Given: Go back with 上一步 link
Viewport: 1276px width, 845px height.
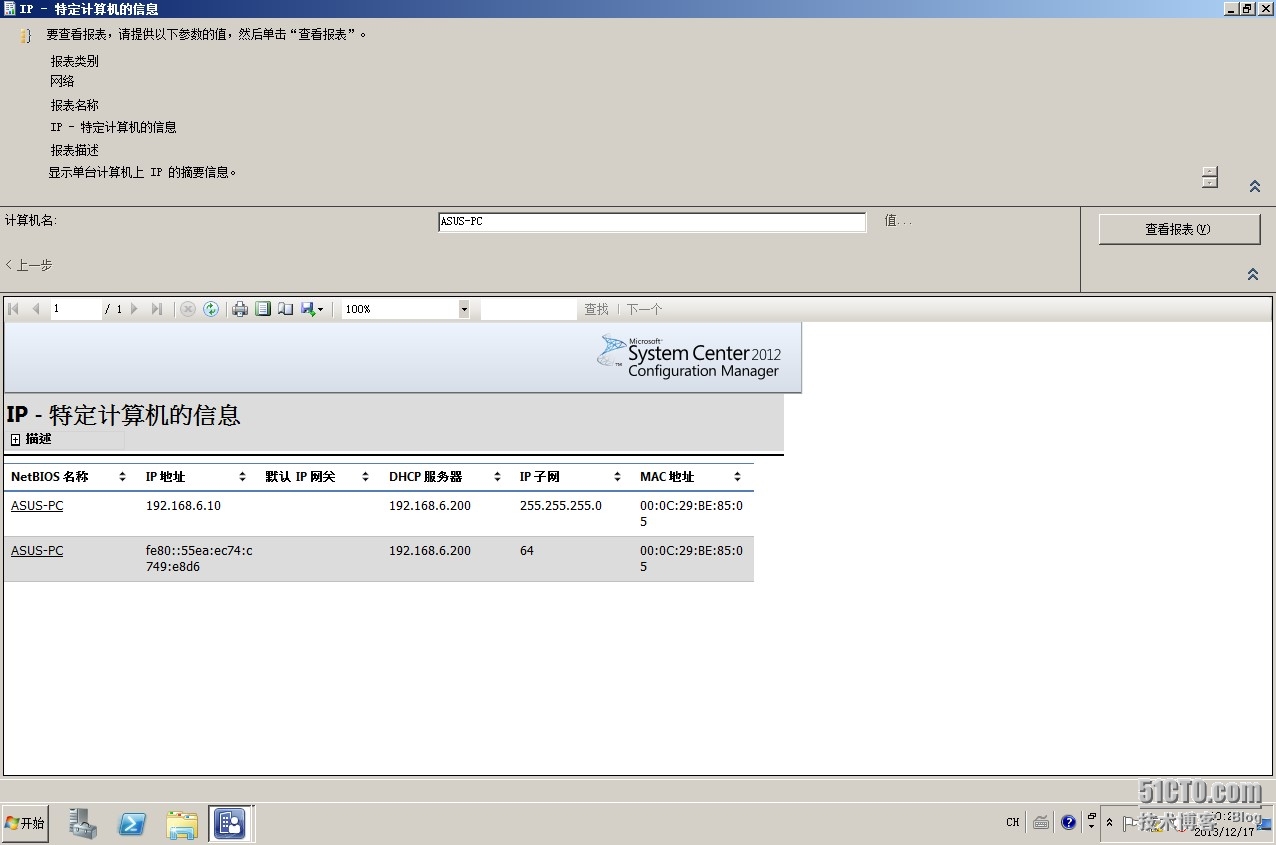Looking at the screenshot, I should pos(29,265).
